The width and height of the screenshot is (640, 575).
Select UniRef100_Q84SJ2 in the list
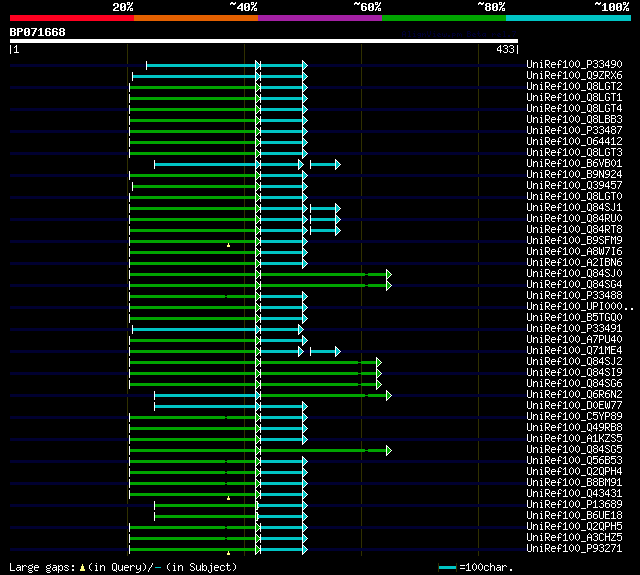(x=574, y=362)
